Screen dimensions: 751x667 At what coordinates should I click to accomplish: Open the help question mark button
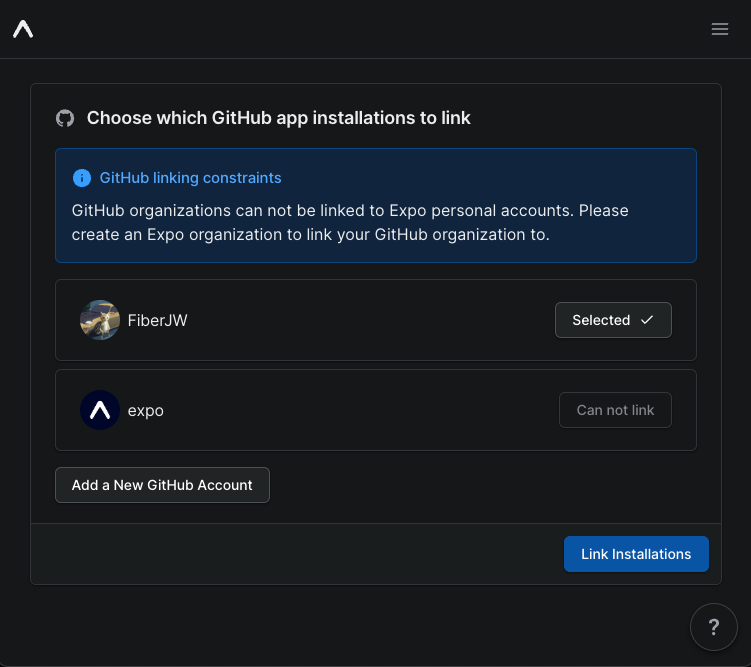(714, 627)
